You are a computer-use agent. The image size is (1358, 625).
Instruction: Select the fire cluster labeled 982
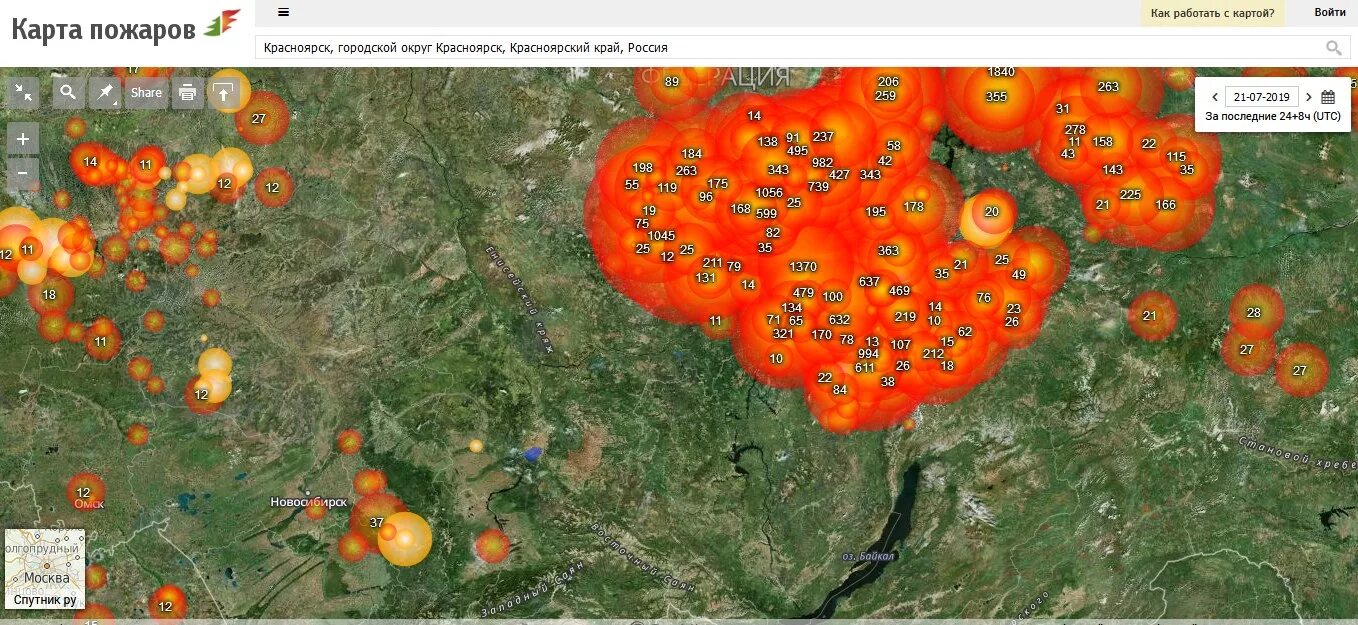(822, 163)
